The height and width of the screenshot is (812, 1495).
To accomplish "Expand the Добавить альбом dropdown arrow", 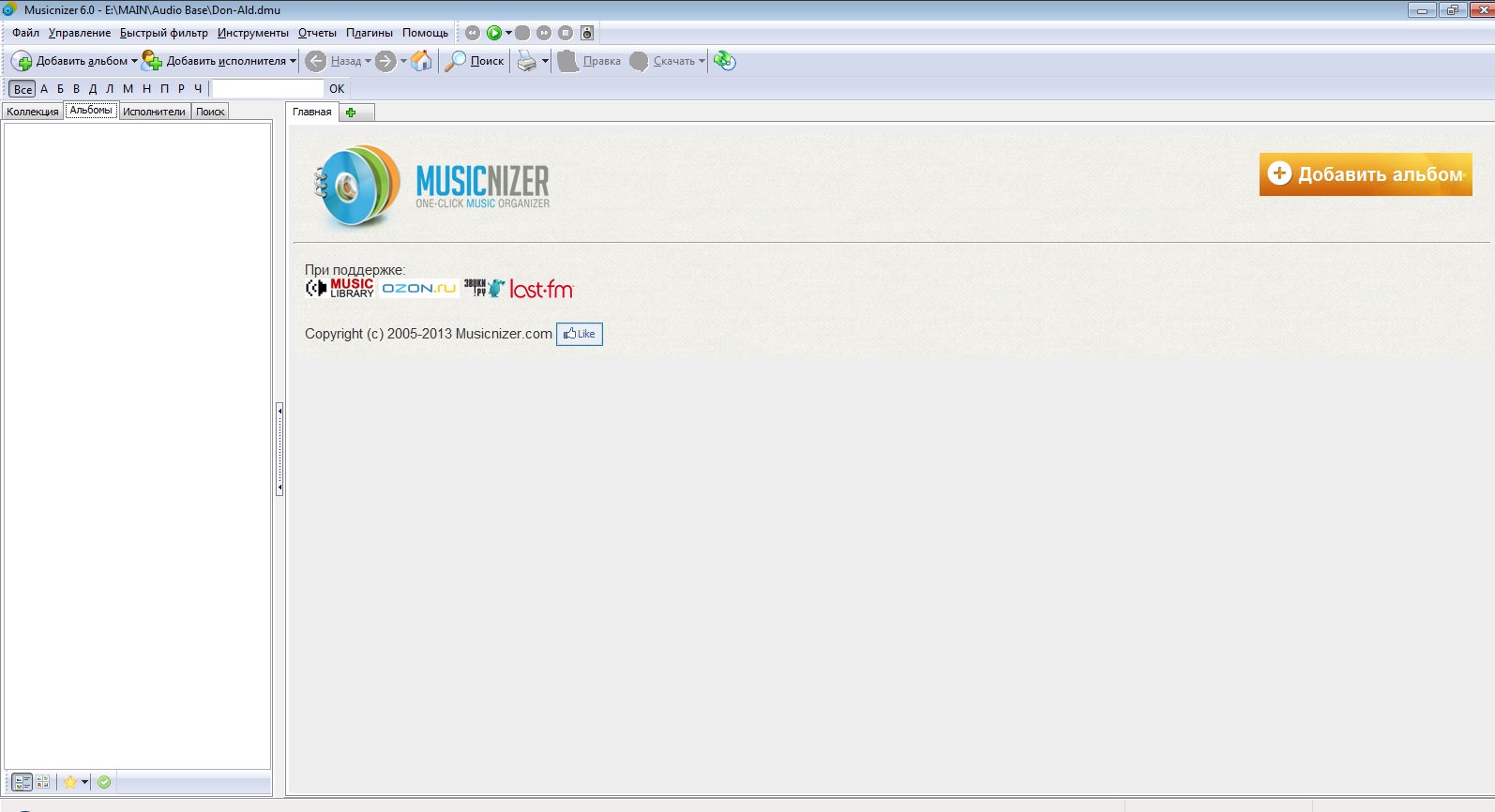I will coord(134,61).
